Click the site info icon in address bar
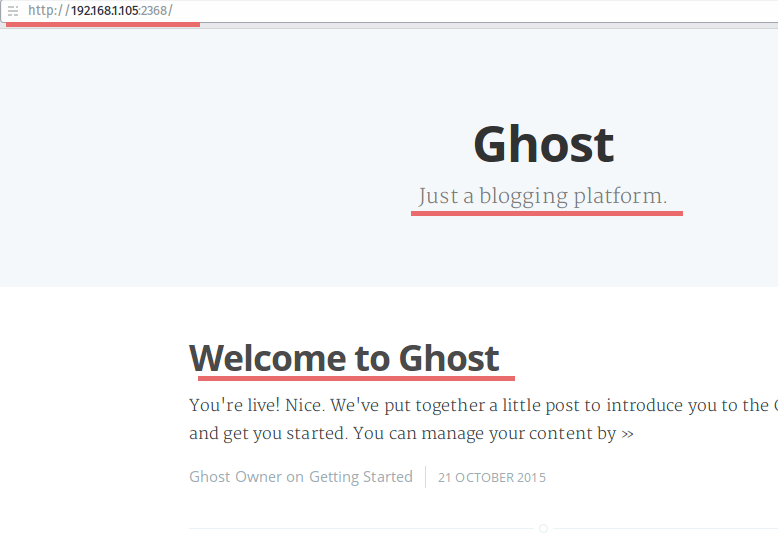778x542 pixels. pyautogui.click(x=13, y=11)
